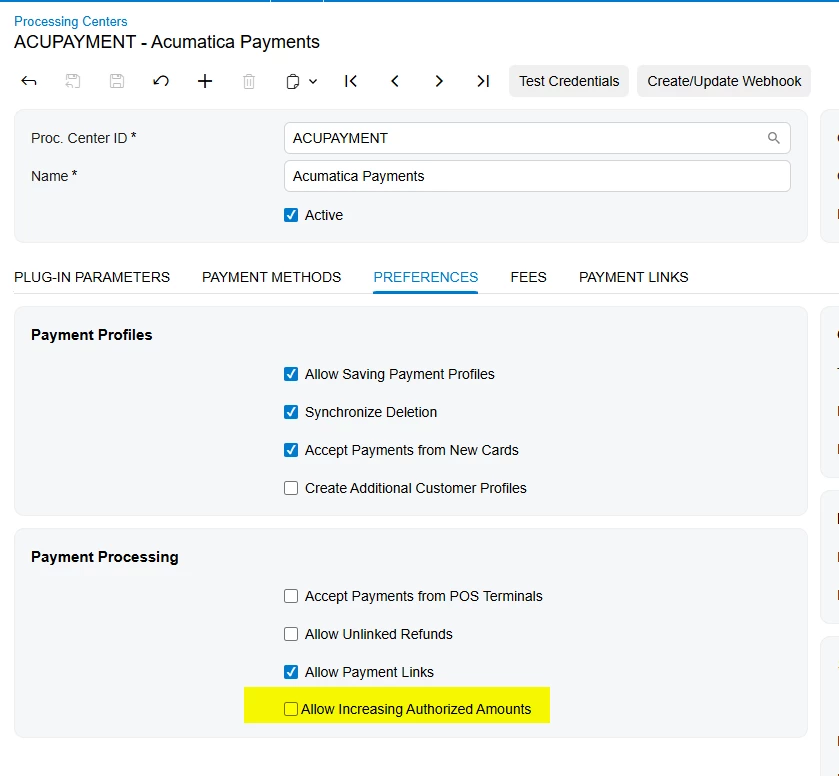Enable Allow Unlinked Refunds checkbox
Screen dimensions: 839x776
point(291,634)
